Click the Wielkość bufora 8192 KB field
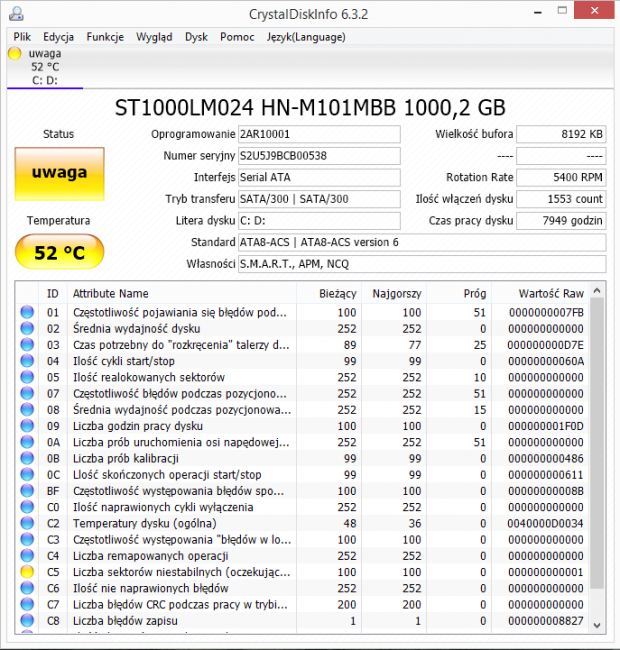 [561, 134]
